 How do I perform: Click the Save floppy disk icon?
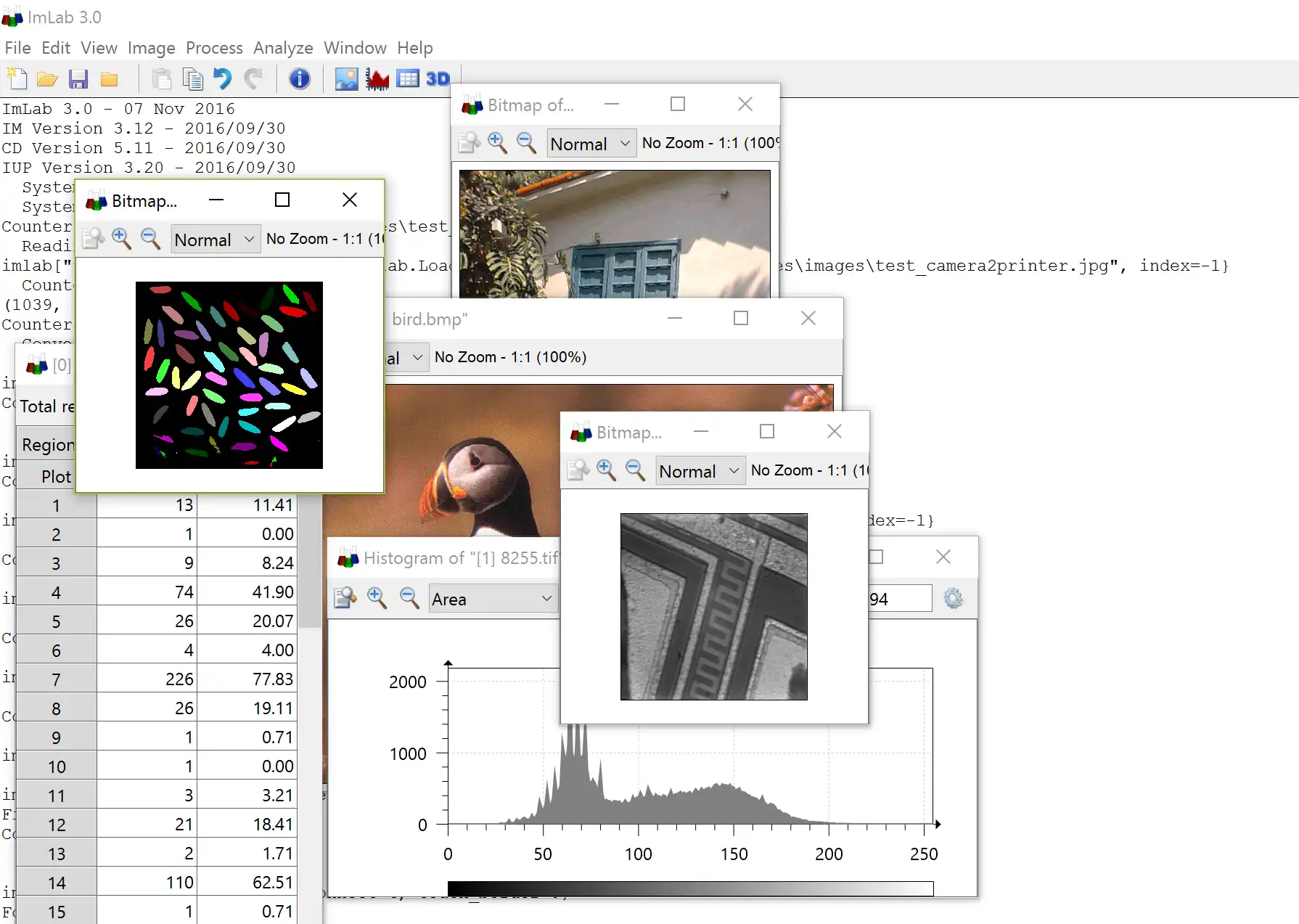78,78
